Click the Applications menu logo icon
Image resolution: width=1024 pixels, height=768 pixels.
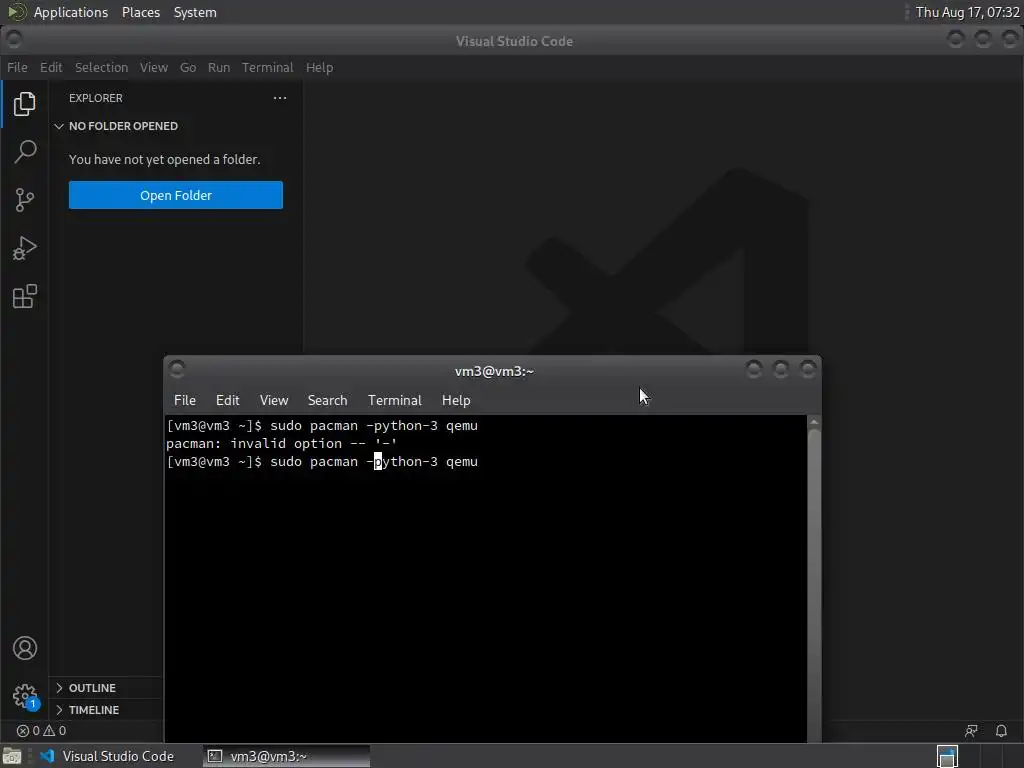click(16, 12)
